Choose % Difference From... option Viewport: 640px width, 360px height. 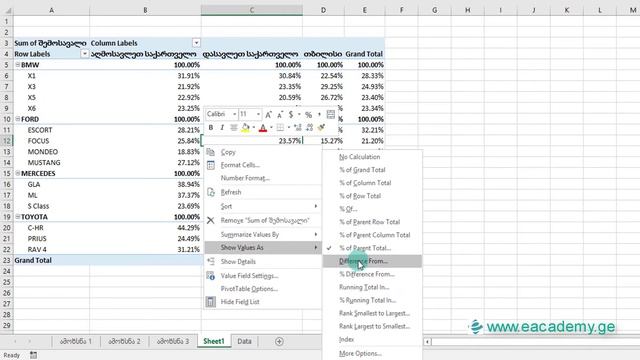pos(372,274)
